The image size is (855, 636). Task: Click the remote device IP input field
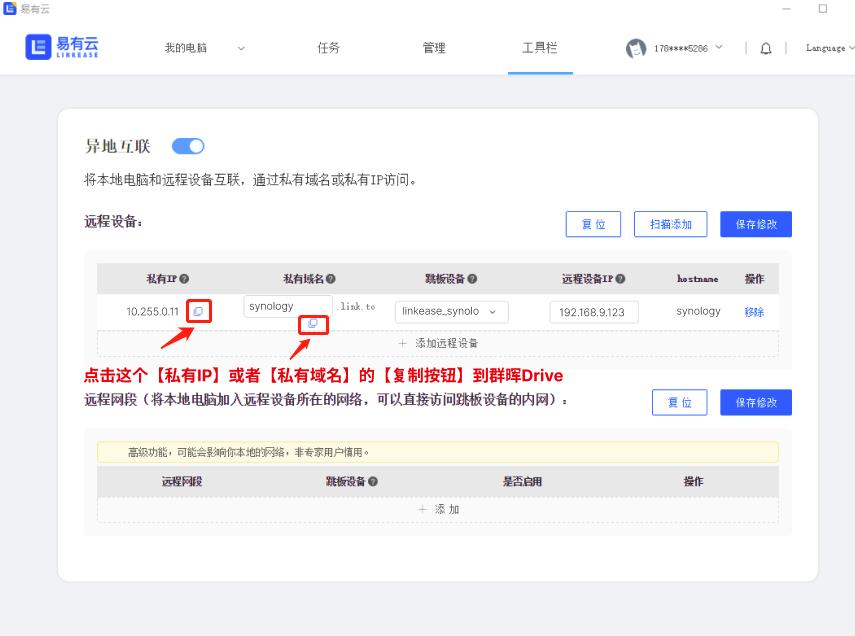pos(593,312)
